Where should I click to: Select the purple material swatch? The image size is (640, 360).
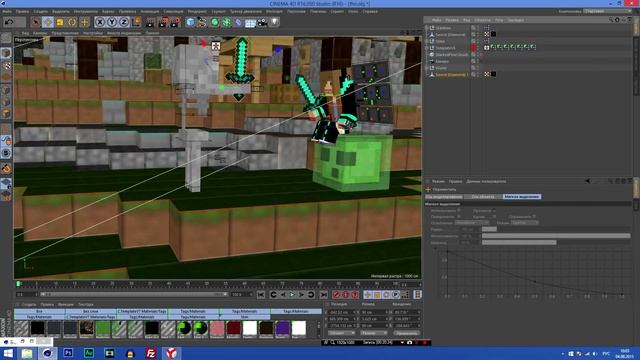click(282, 329)
